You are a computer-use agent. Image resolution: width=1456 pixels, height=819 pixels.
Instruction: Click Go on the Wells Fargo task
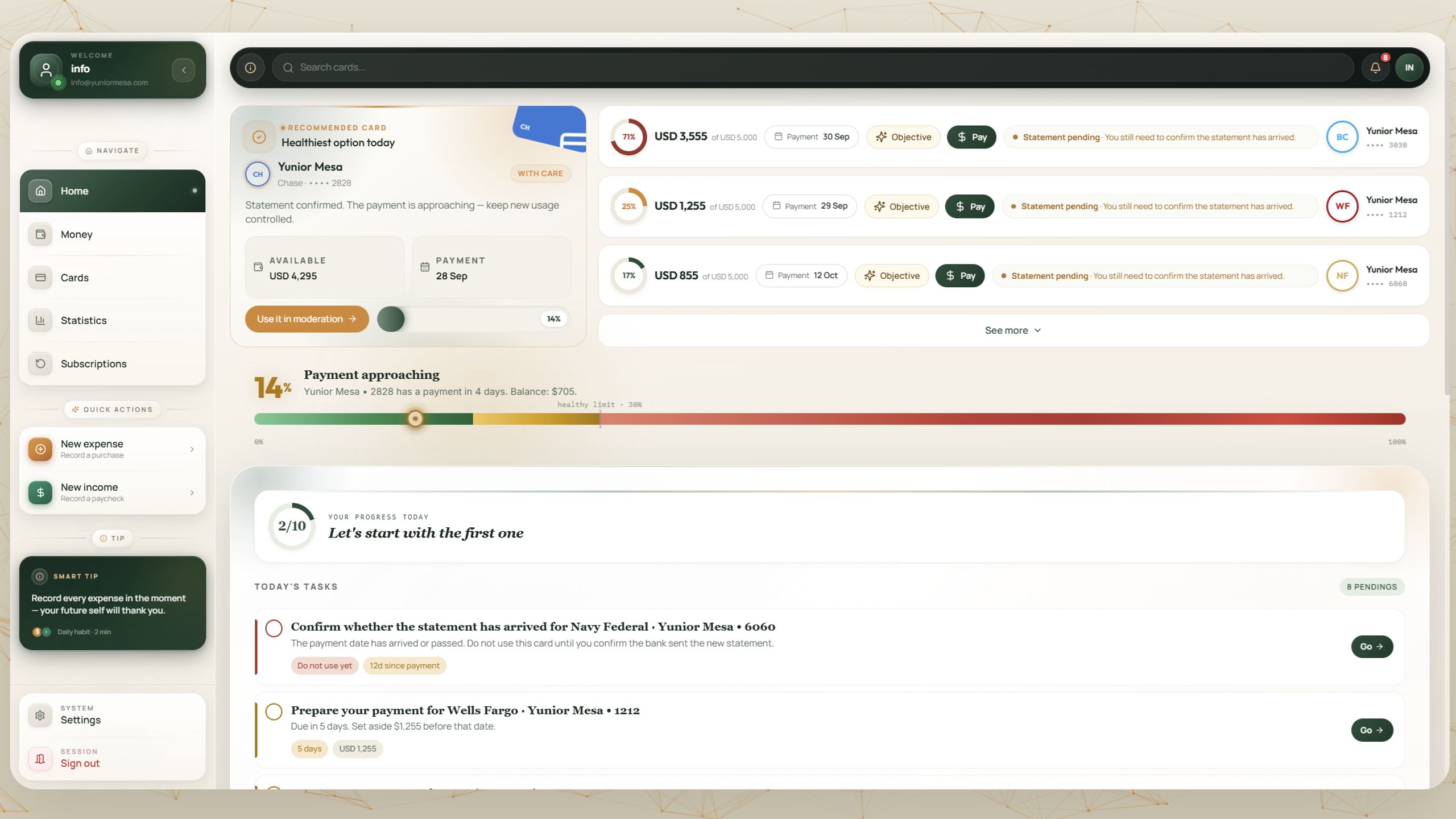click(1372, 730)
